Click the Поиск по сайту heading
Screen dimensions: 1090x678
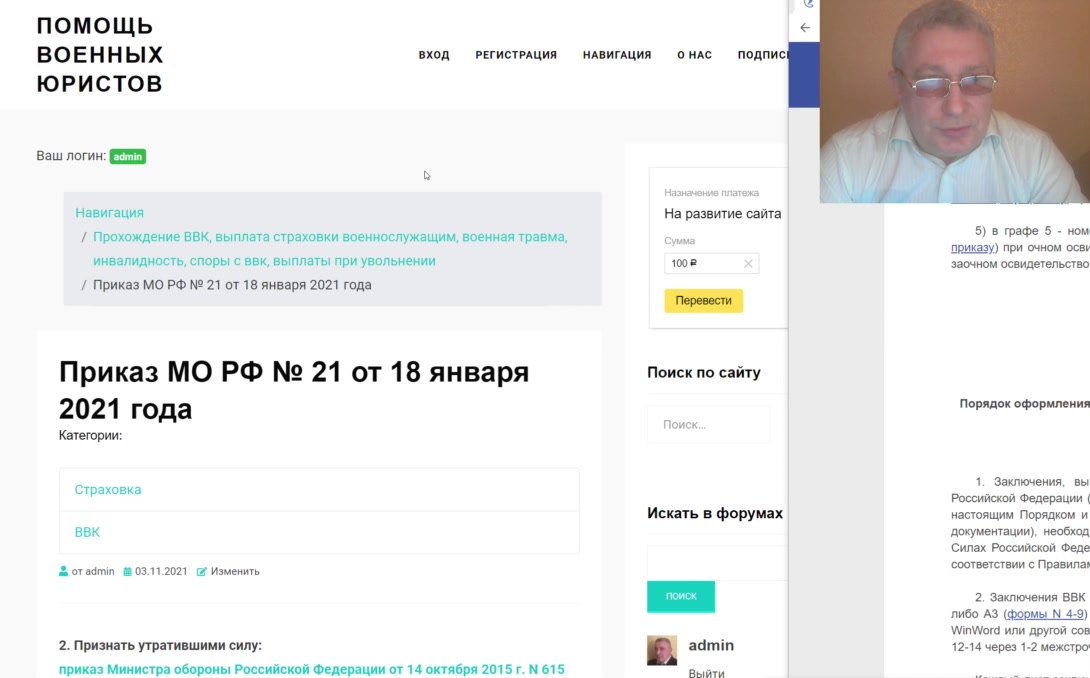[703, 373]
